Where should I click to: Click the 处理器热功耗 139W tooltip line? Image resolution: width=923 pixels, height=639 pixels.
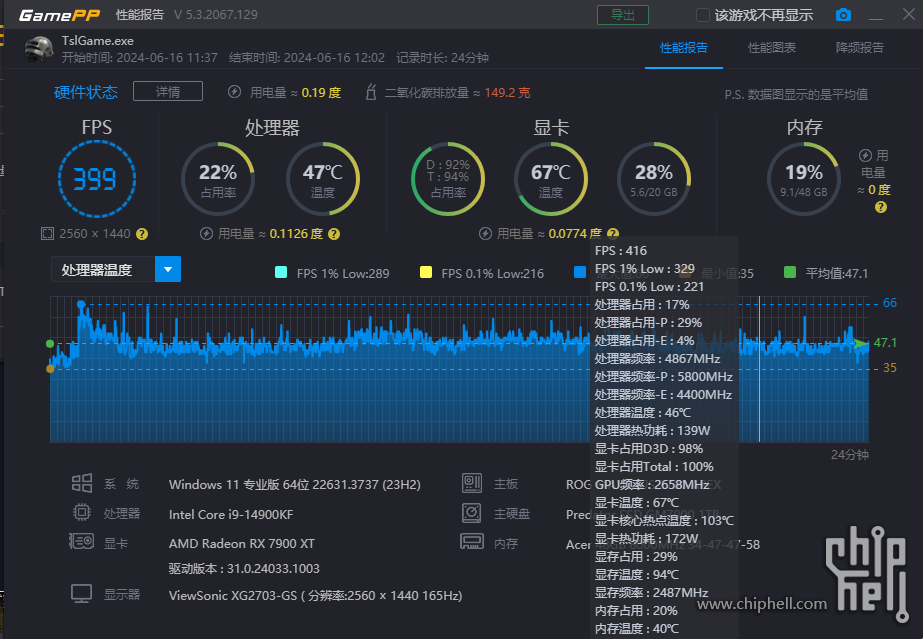pos(652,431)
